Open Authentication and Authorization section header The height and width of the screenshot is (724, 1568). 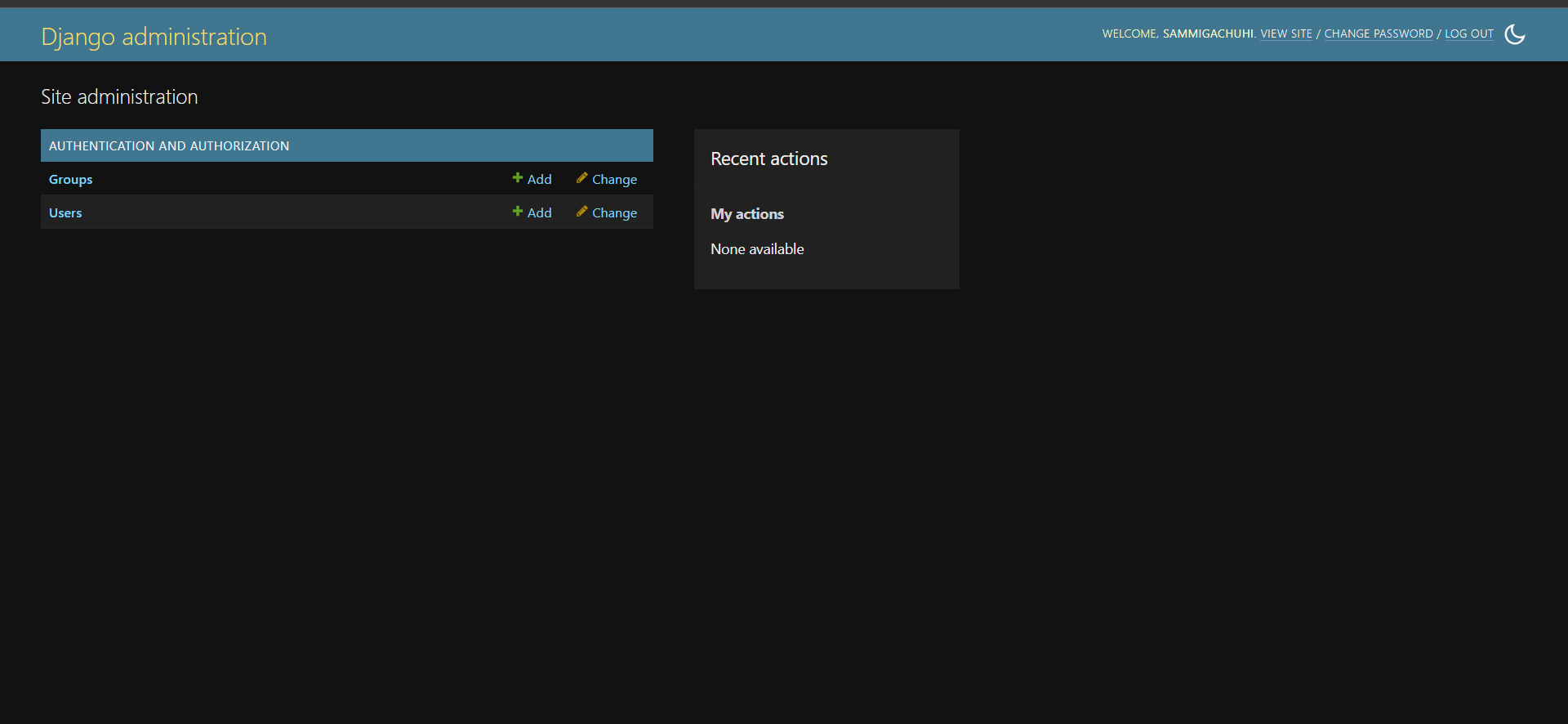click(169, 146)
